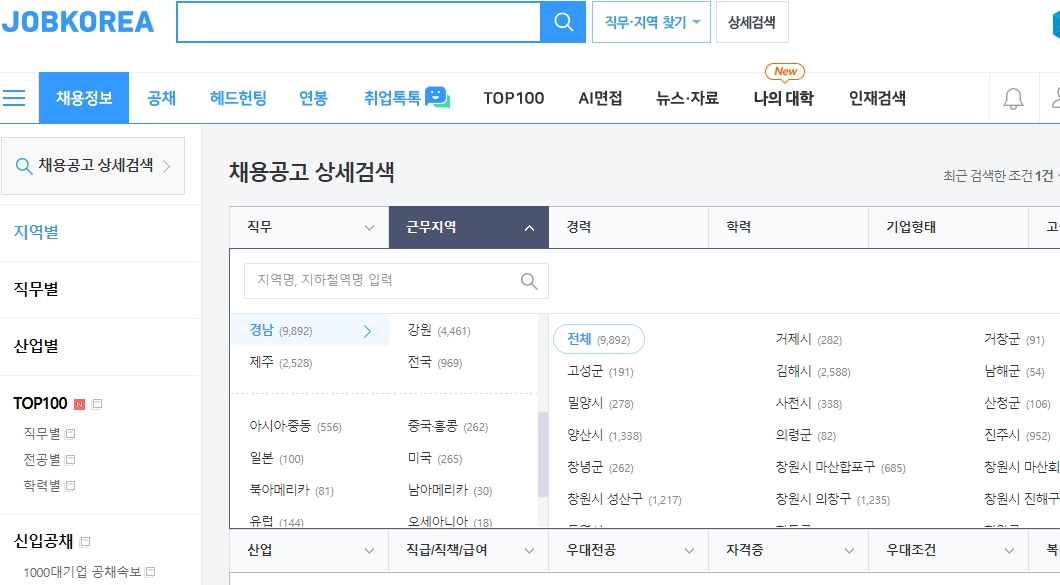Select 아시아·중동 (556) region

[x=295, y=426]
